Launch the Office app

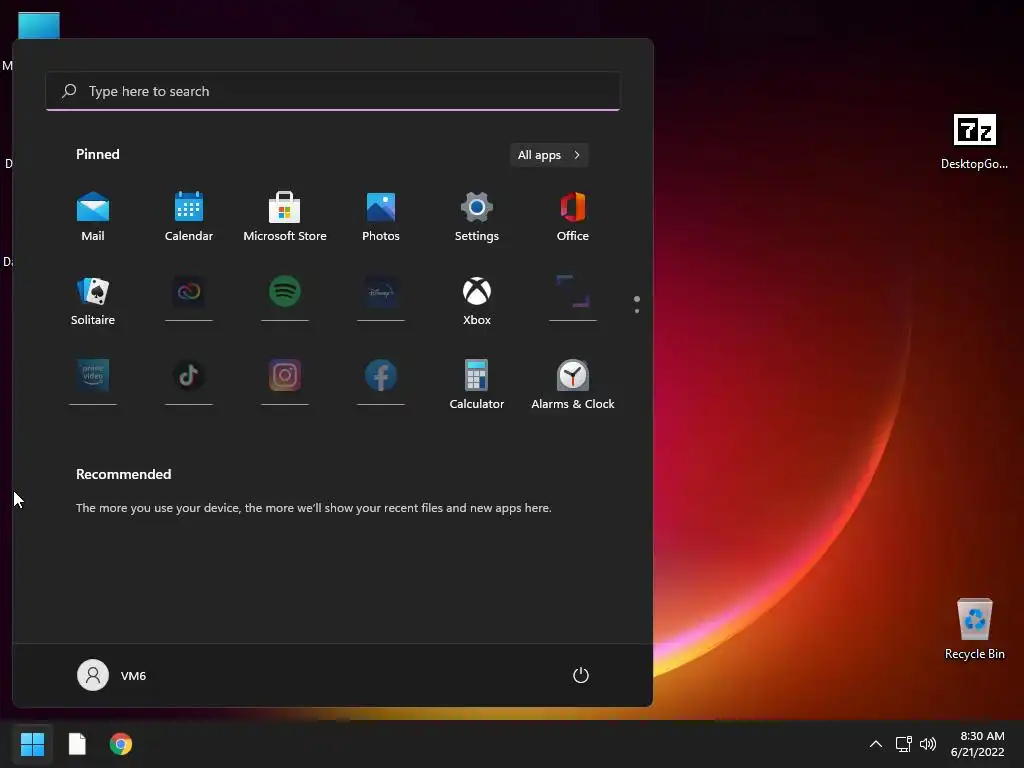coord(573,217)
